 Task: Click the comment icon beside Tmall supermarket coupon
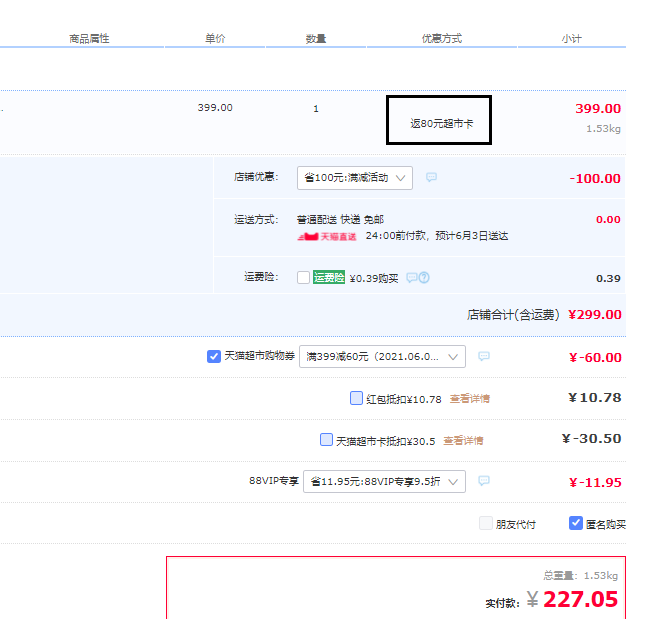[484, 356]
